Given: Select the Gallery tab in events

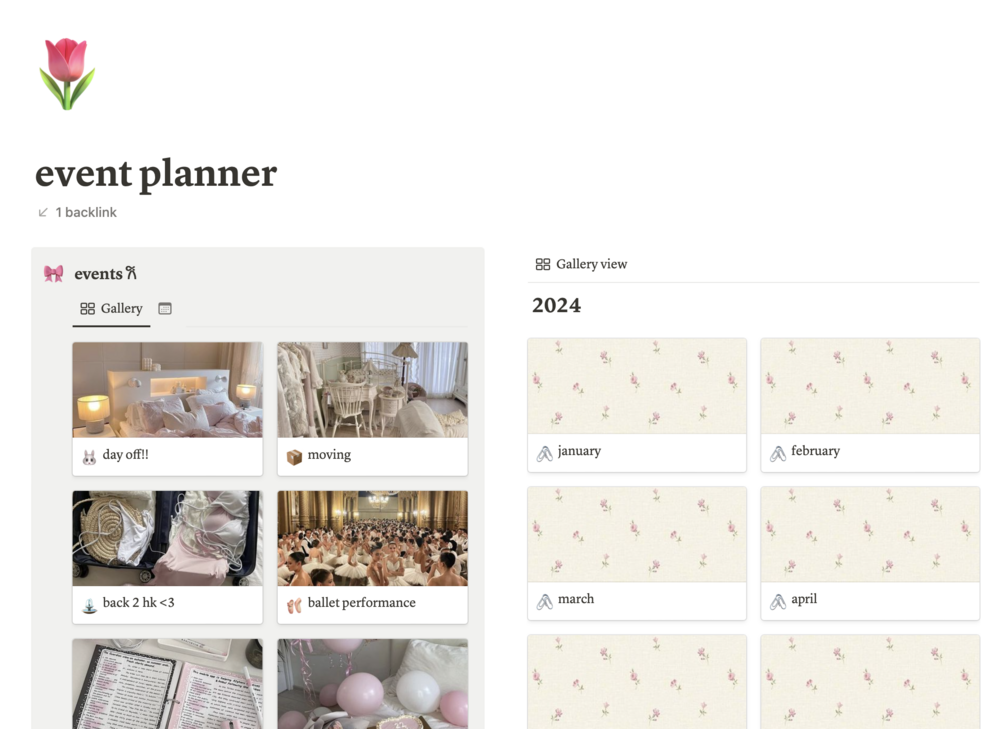Looking at the screenshot, I should click(x=112, y=308).
